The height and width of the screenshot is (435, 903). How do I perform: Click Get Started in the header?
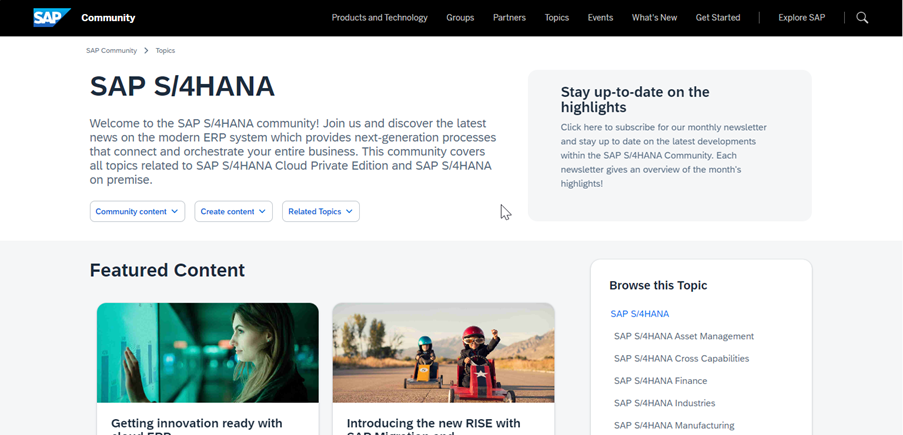(x=718, y=18)
